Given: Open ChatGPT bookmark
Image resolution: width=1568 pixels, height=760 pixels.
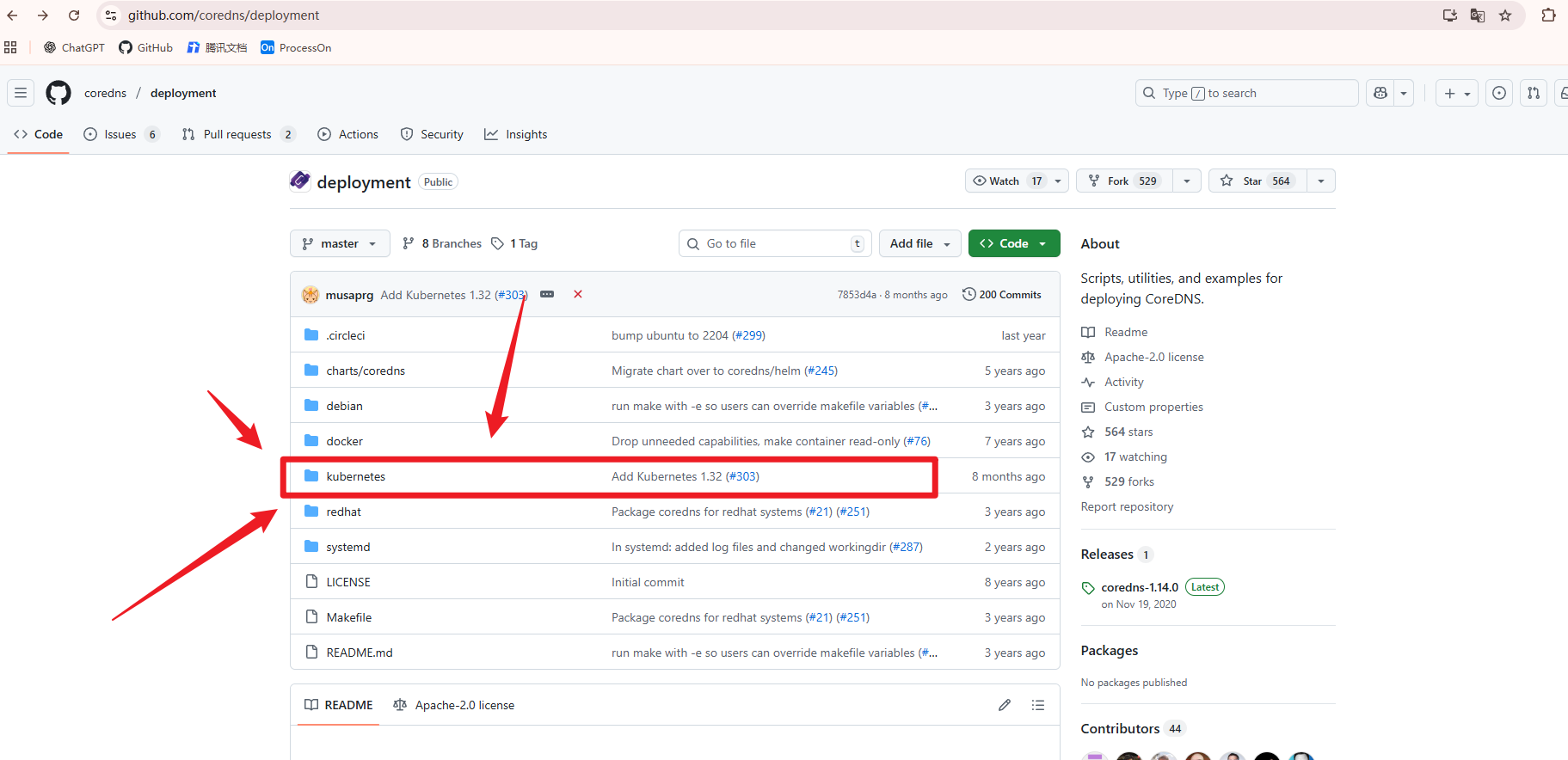Looking at the screenshot, I should (74, 47).
